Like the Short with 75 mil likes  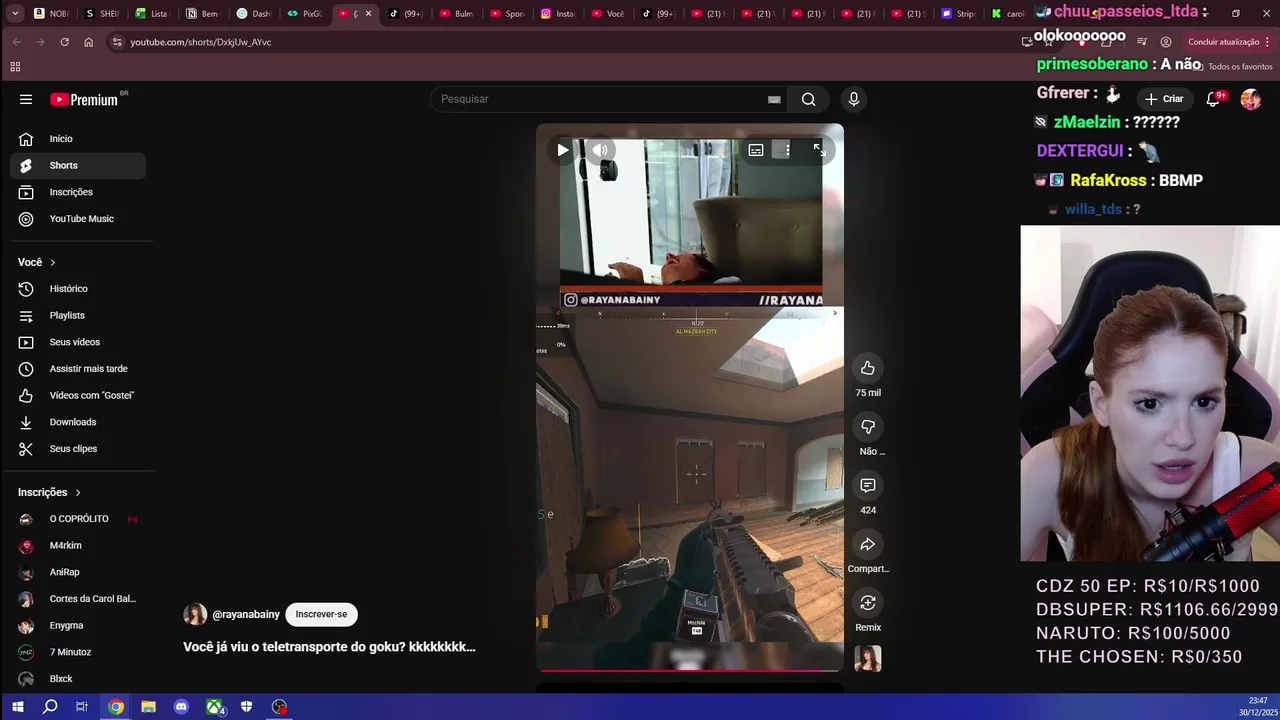point(868,368)
